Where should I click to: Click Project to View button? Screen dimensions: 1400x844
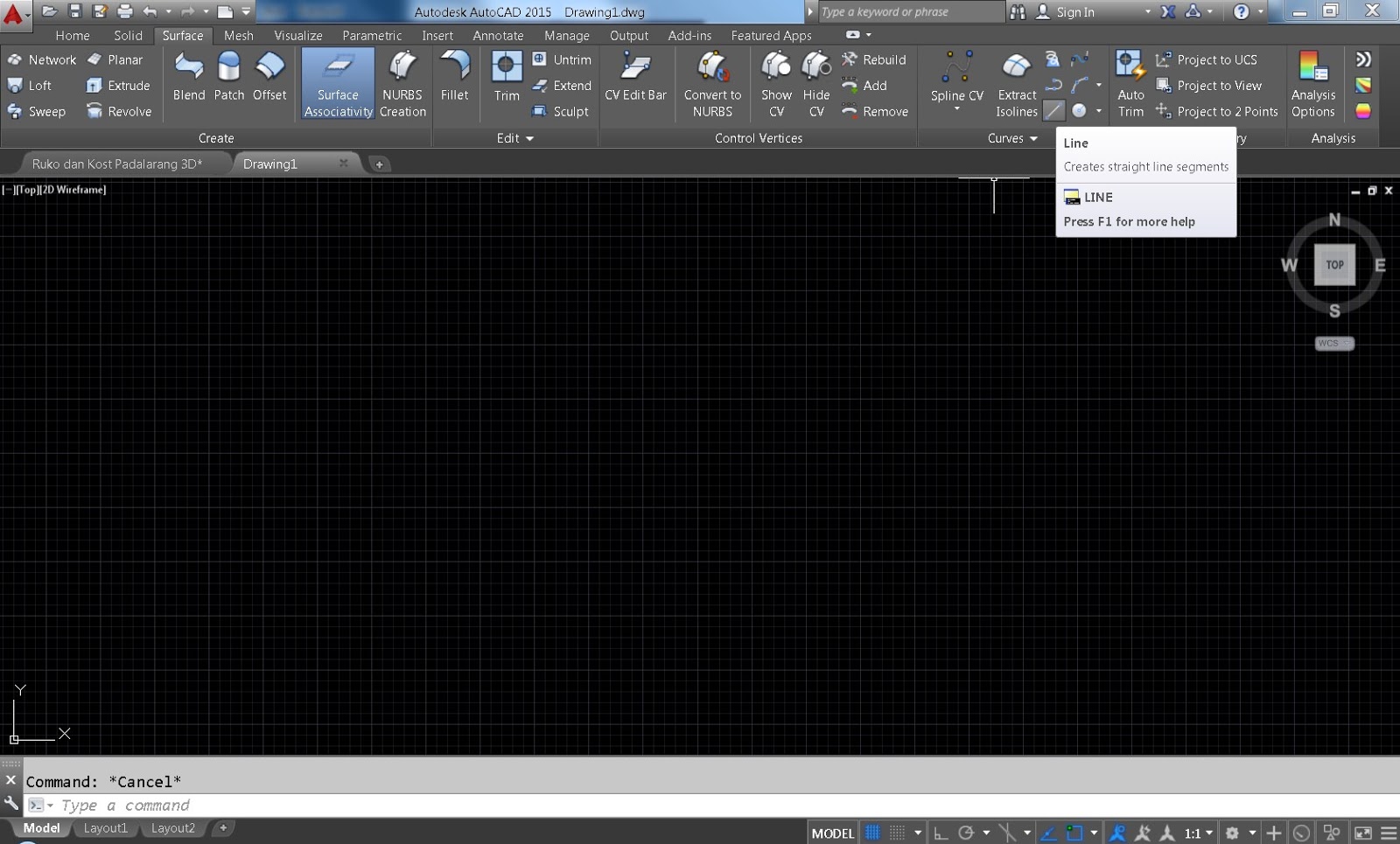pyautogui.click(x=1208, y=86)
